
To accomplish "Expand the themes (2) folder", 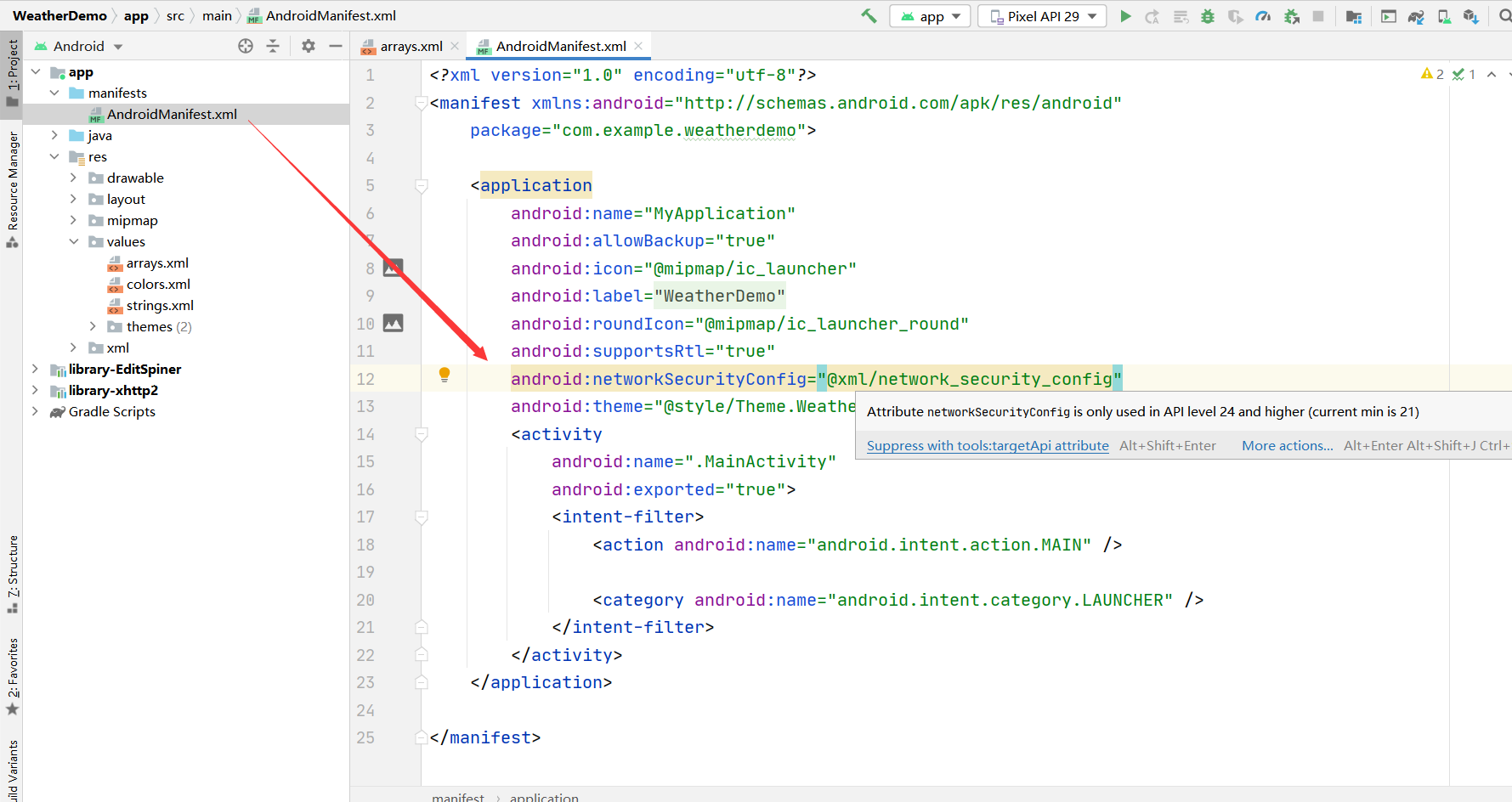I will [x=93, y=326].
